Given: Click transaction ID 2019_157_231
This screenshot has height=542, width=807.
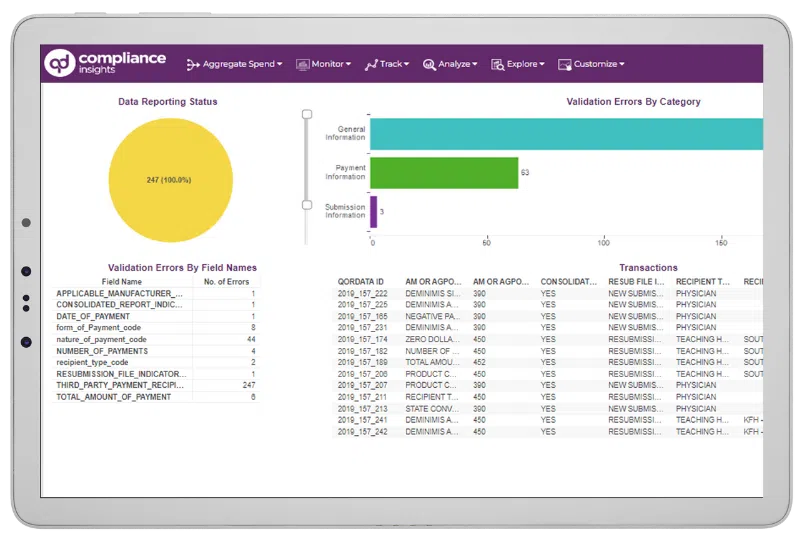Looking at the screenshot, I should (x=362, y=328).
